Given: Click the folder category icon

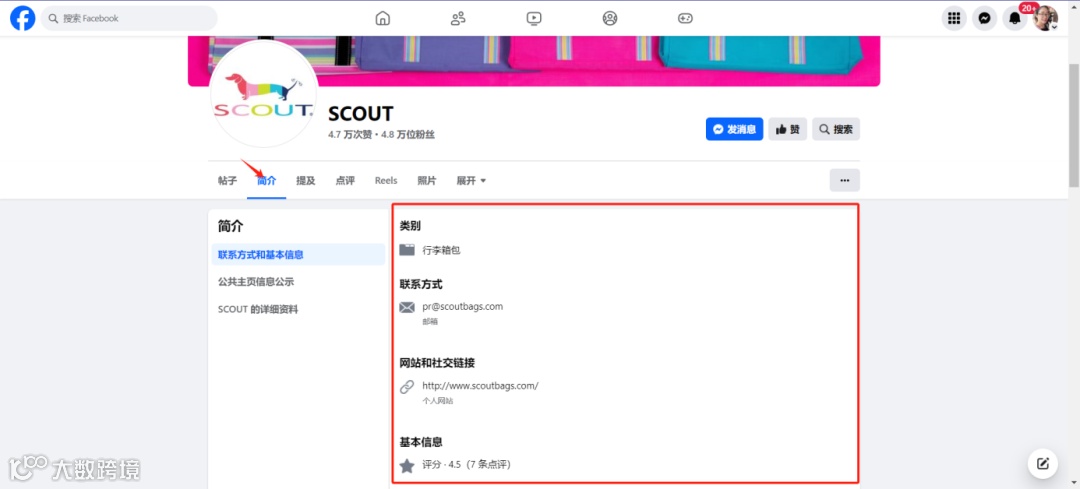Looking at the screenshot, I should tap(407, 250).
